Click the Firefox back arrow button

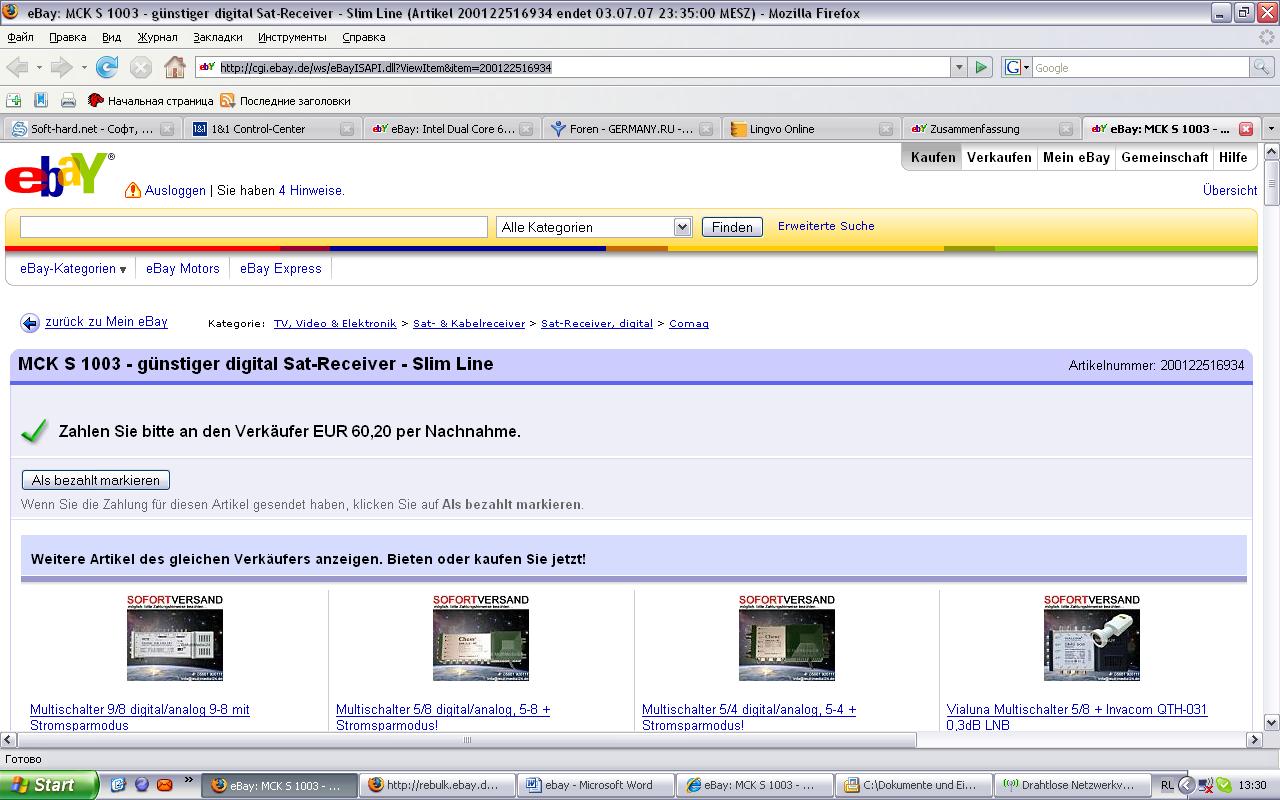pyautogui.click(x=18, y=67)
